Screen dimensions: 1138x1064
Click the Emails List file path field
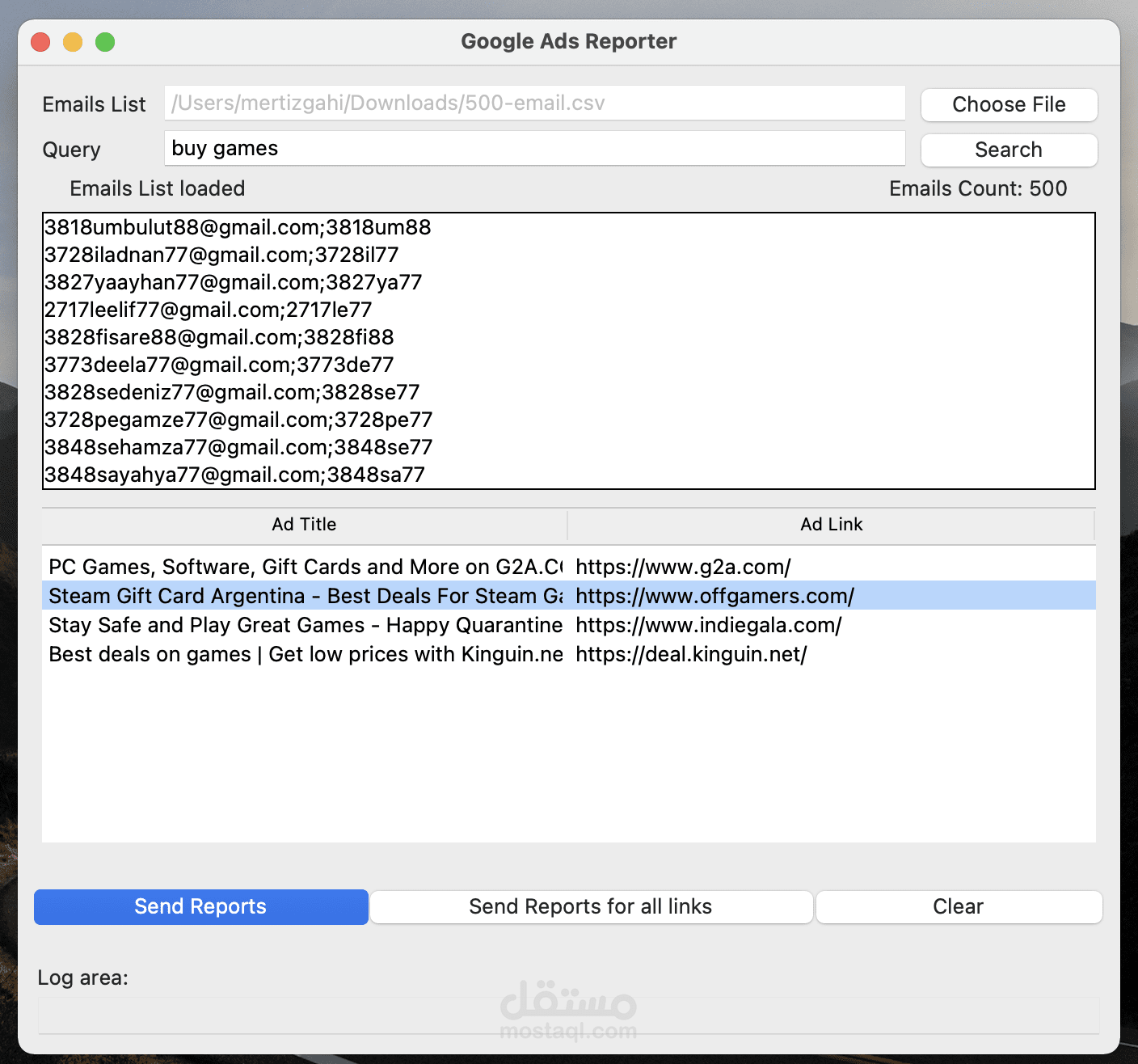pyautogui.click(x=533, y=103)
